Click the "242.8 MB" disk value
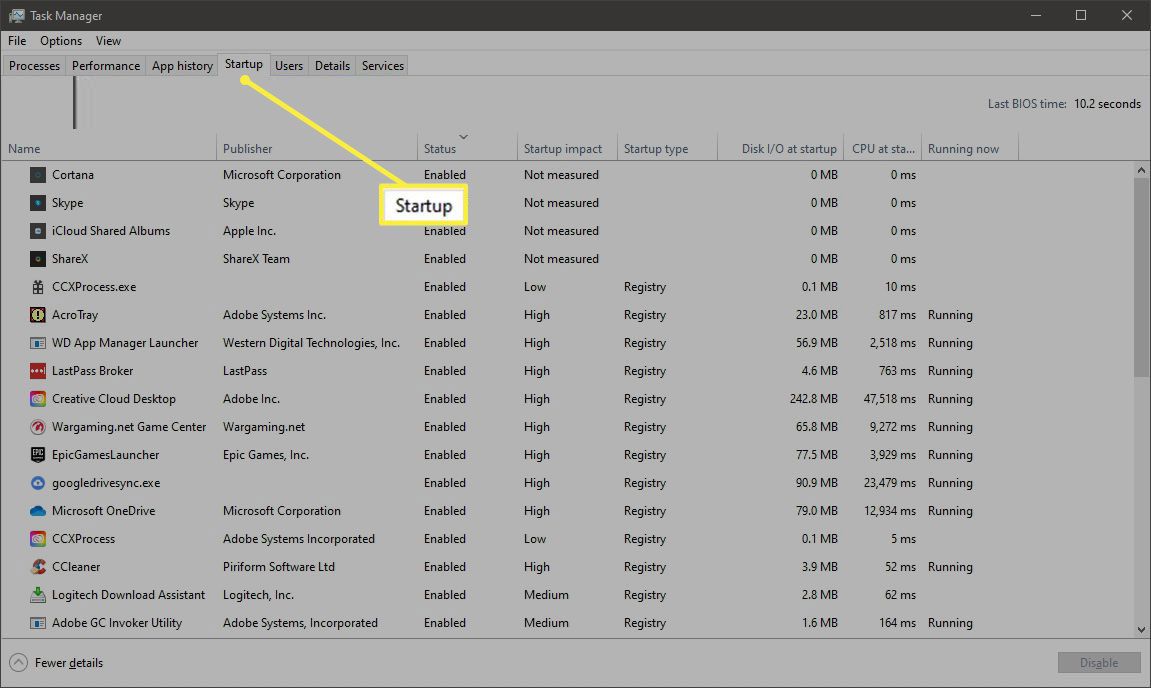This screenshot has width=1151, height=688. click(x=813, y=399)
